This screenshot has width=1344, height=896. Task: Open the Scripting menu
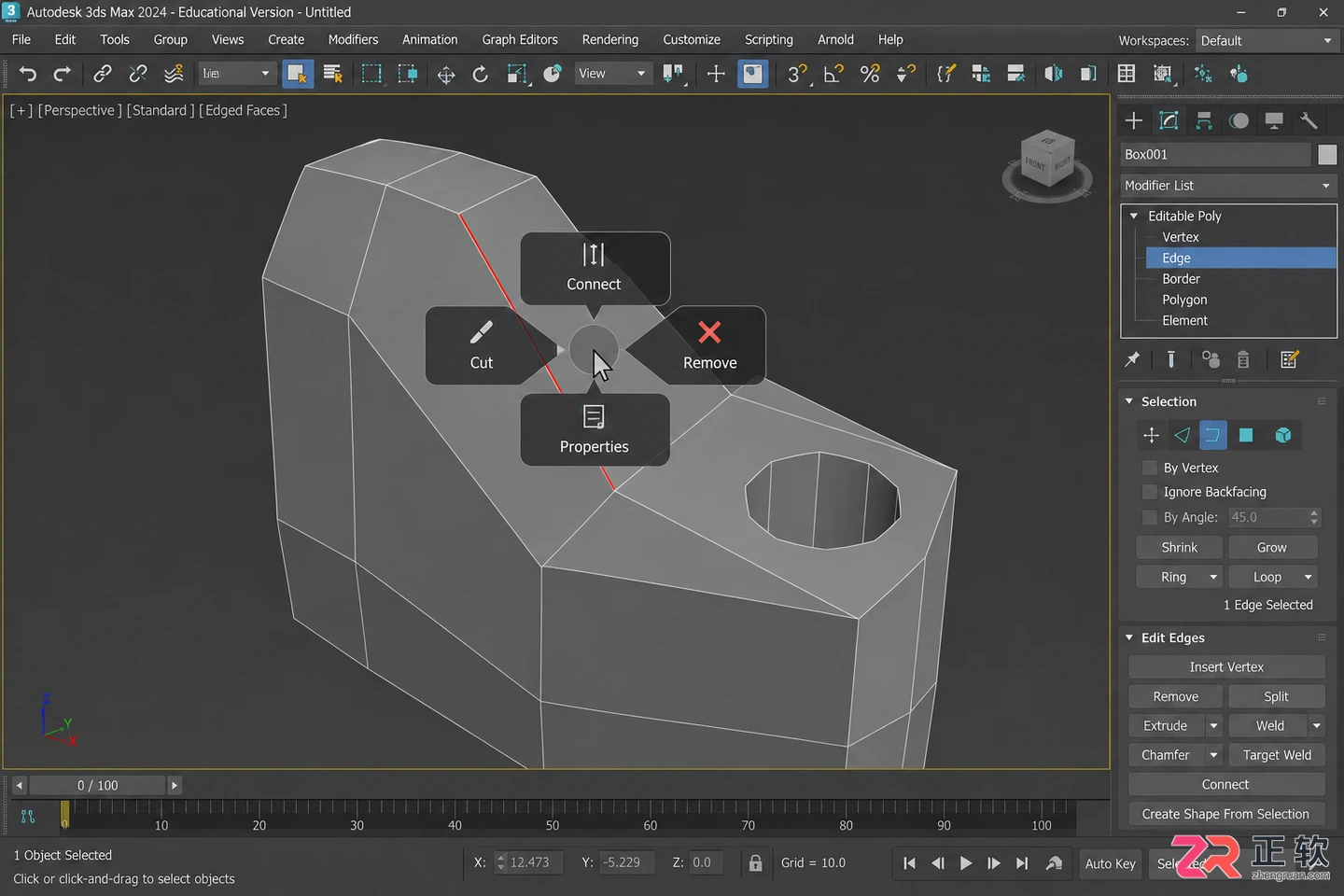769,39
